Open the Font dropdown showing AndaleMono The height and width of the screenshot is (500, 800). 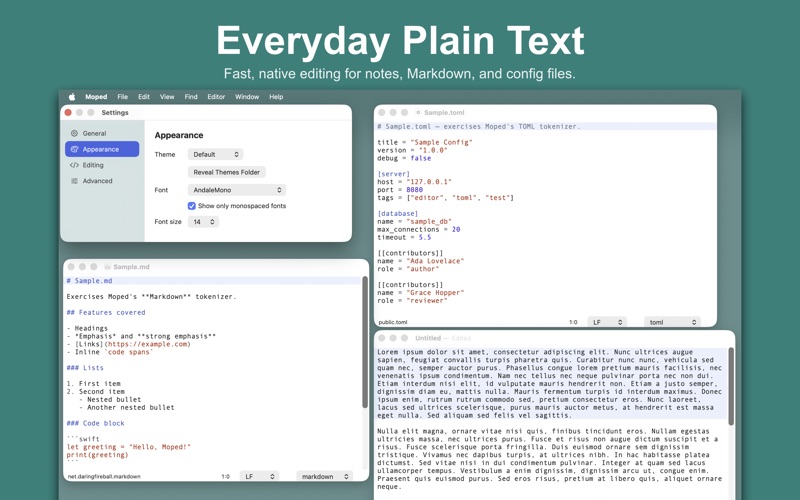coord(237,190)
